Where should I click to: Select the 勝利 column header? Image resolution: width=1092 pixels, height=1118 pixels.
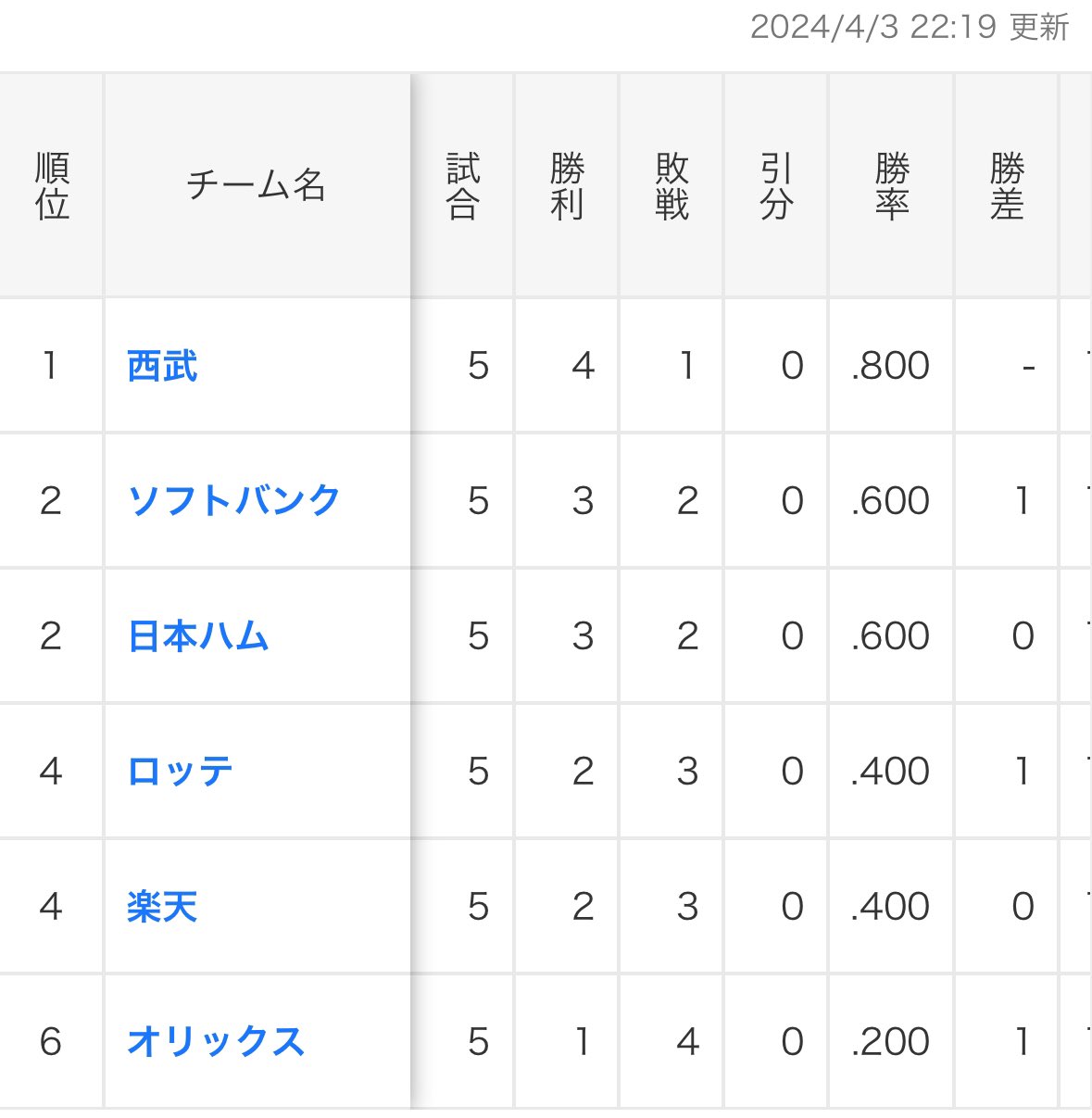567,185
